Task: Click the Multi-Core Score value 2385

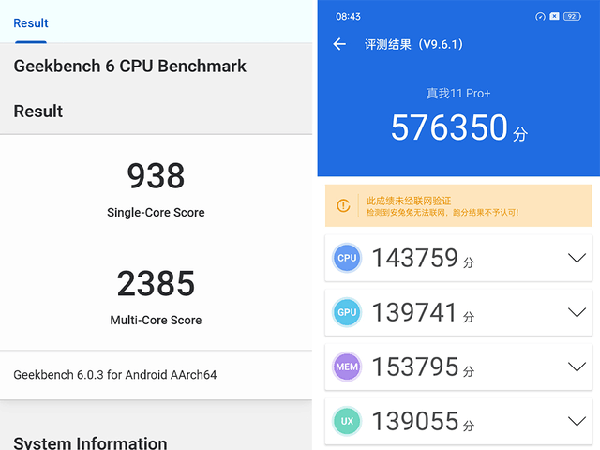Action: coord(156,283)
